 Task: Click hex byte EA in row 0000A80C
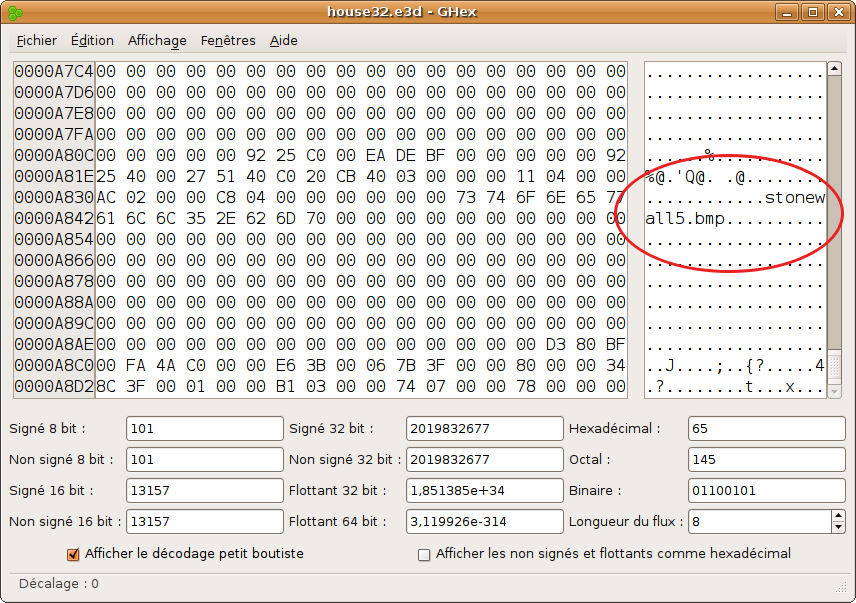point(376,156)
